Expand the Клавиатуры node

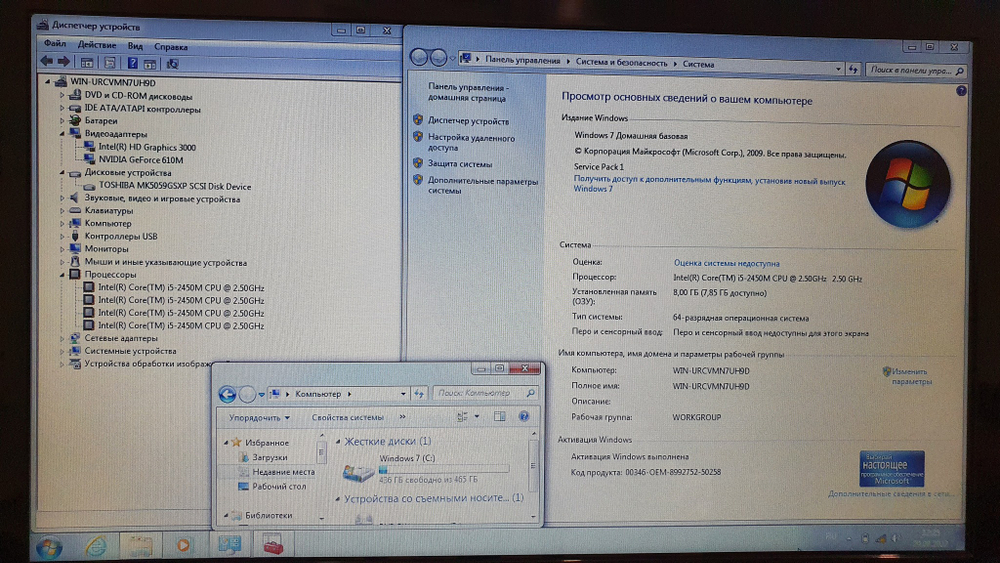pos(62,210)
